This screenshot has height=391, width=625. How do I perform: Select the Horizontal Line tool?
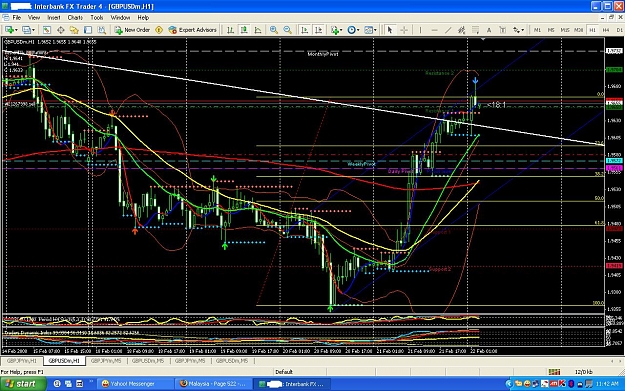pos(434,30)
